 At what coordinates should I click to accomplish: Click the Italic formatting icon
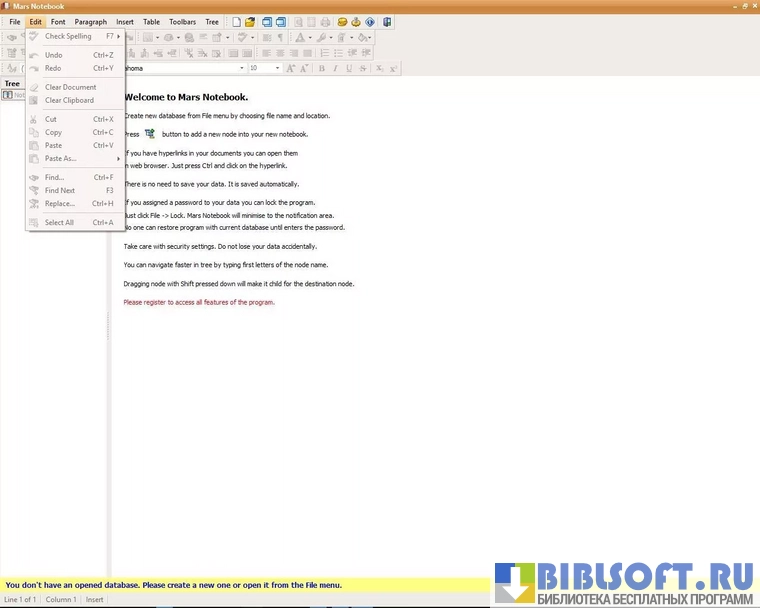(x=335, y=68)
